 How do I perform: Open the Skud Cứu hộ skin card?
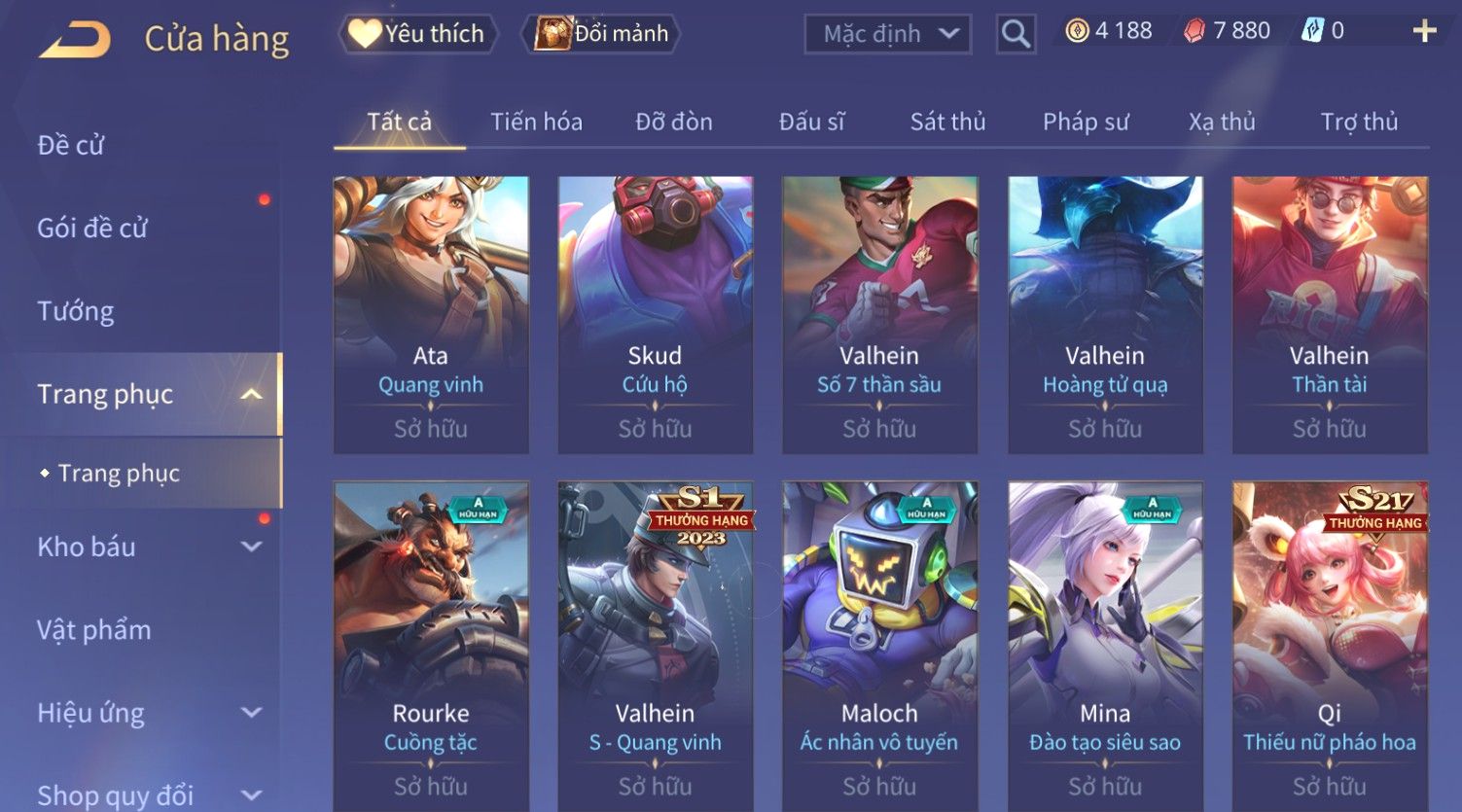point(655,315)
